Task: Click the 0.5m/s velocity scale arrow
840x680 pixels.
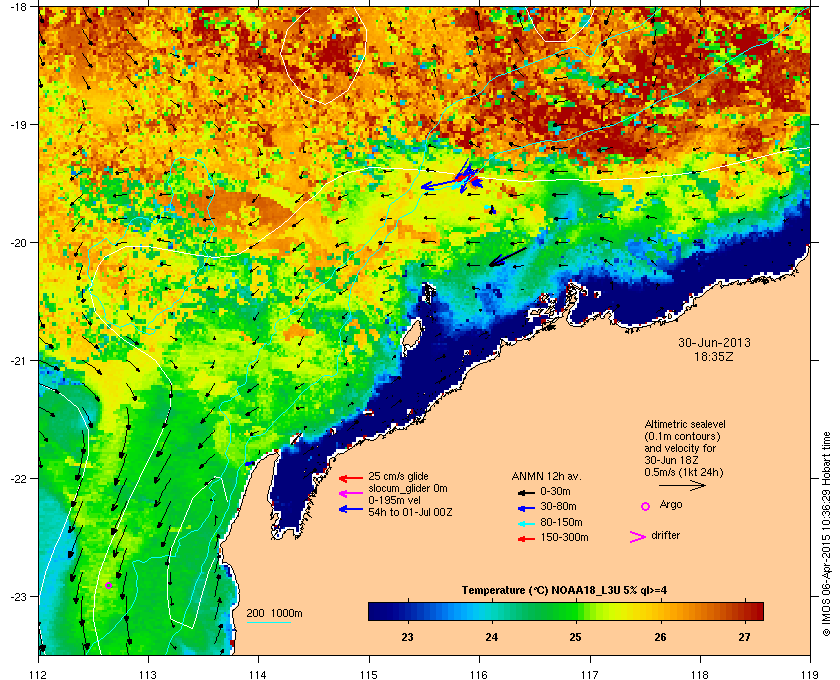Action: tap(682, 485)
